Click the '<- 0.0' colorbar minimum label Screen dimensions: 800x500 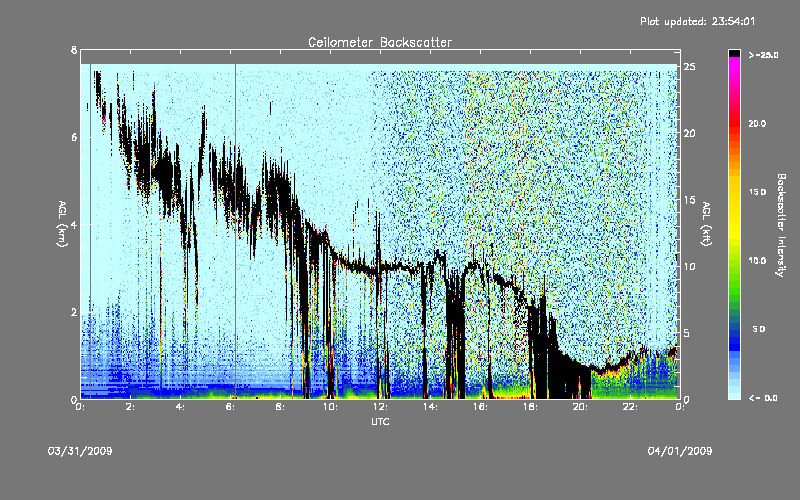pyautogui.click(x=763, y=398)
